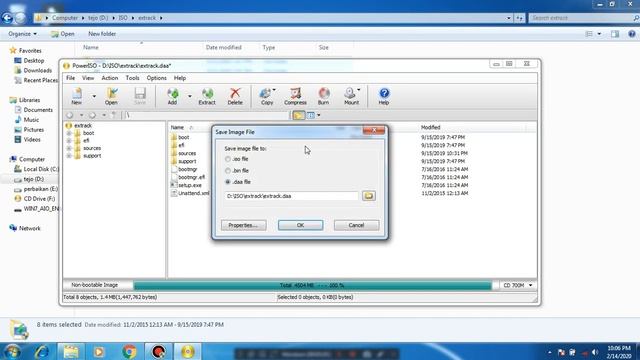
Task: Click the Non-bootable Image status label
Action: pos(94,285)
